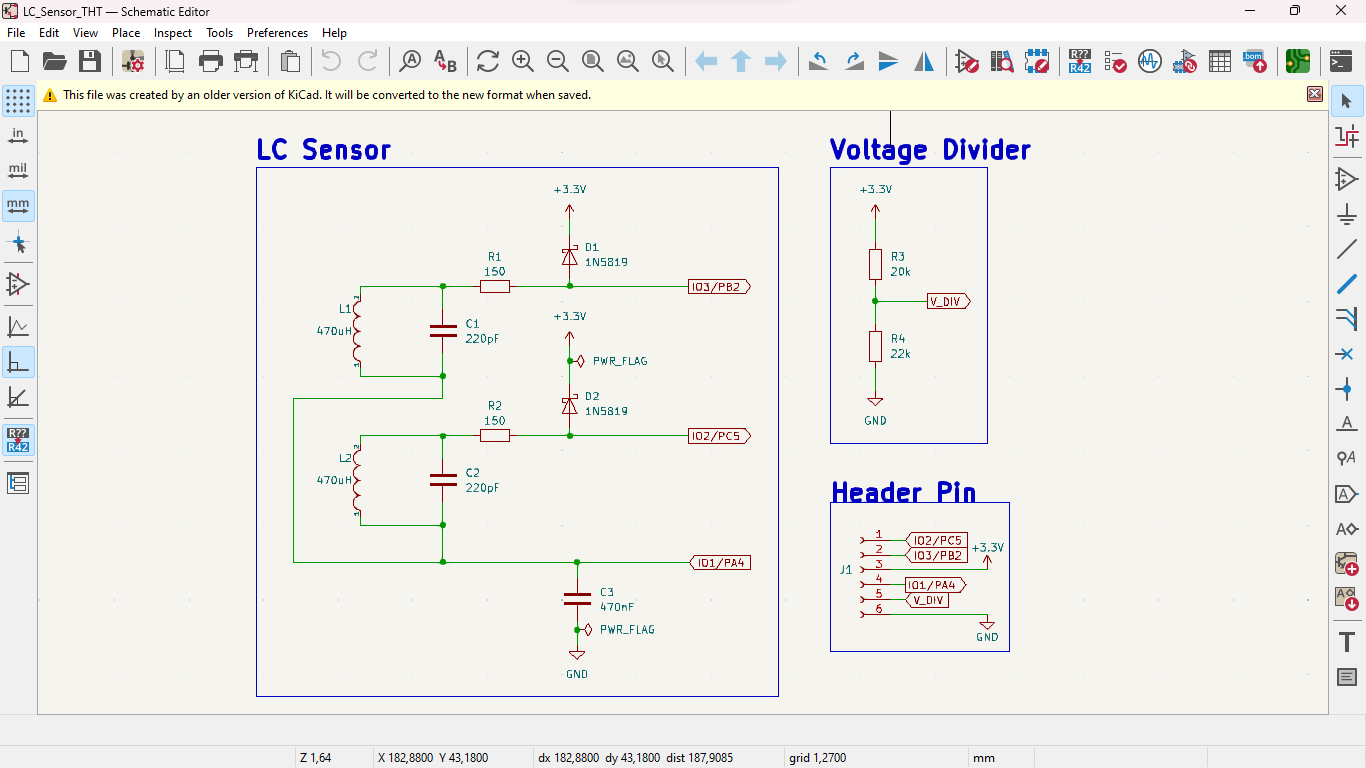Open PCB editor from toolbar
1366x768 pixels.
1298,61
